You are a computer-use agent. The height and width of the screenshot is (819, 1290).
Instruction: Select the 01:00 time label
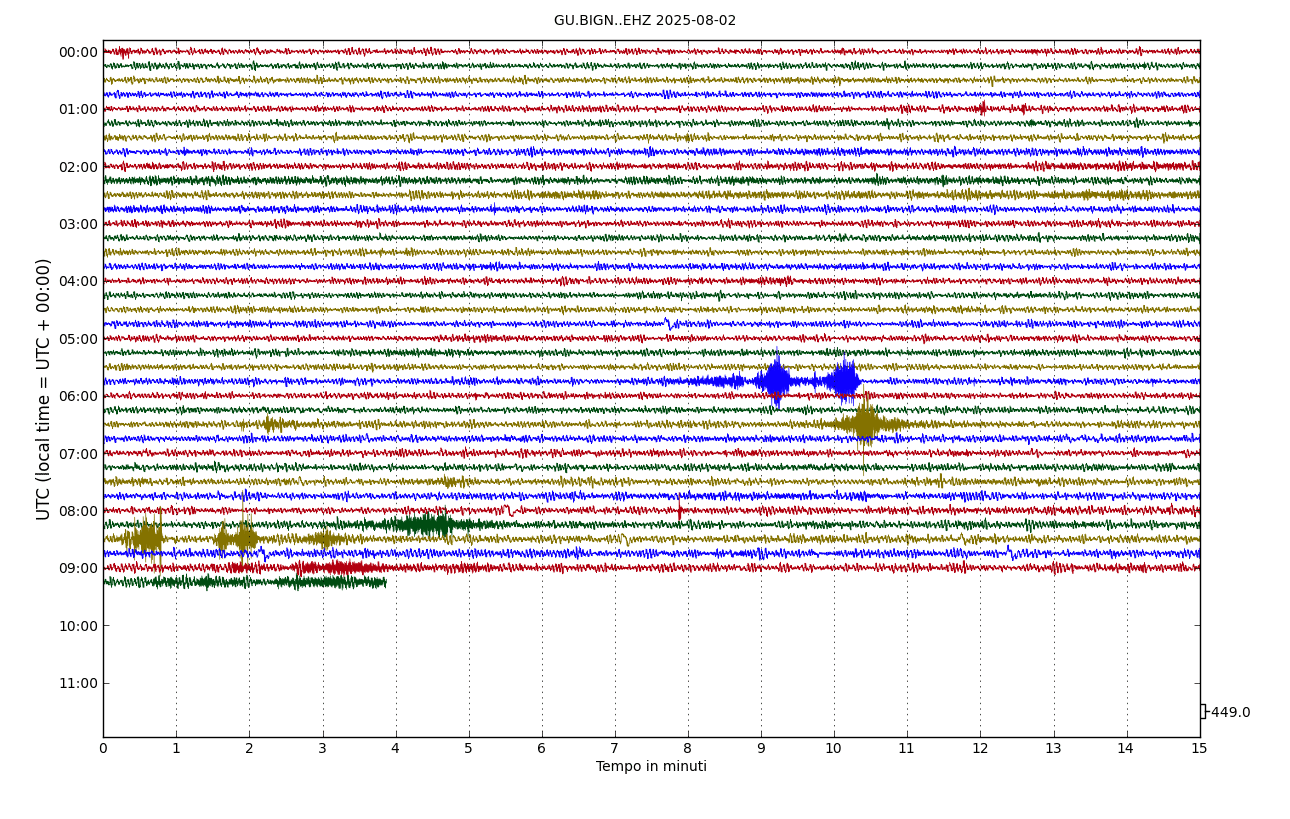[78, 109]
